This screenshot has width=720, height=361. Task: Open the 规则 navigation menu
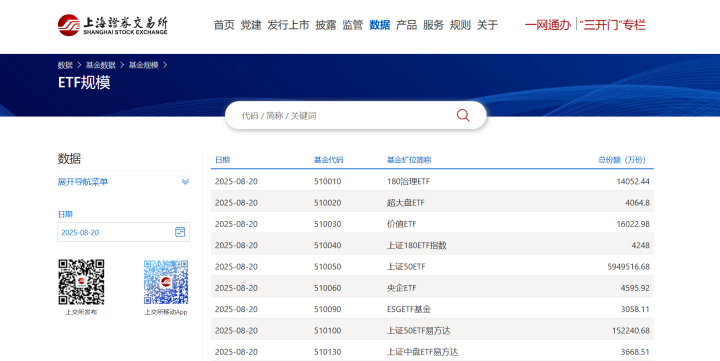click(x=460, y=25)
